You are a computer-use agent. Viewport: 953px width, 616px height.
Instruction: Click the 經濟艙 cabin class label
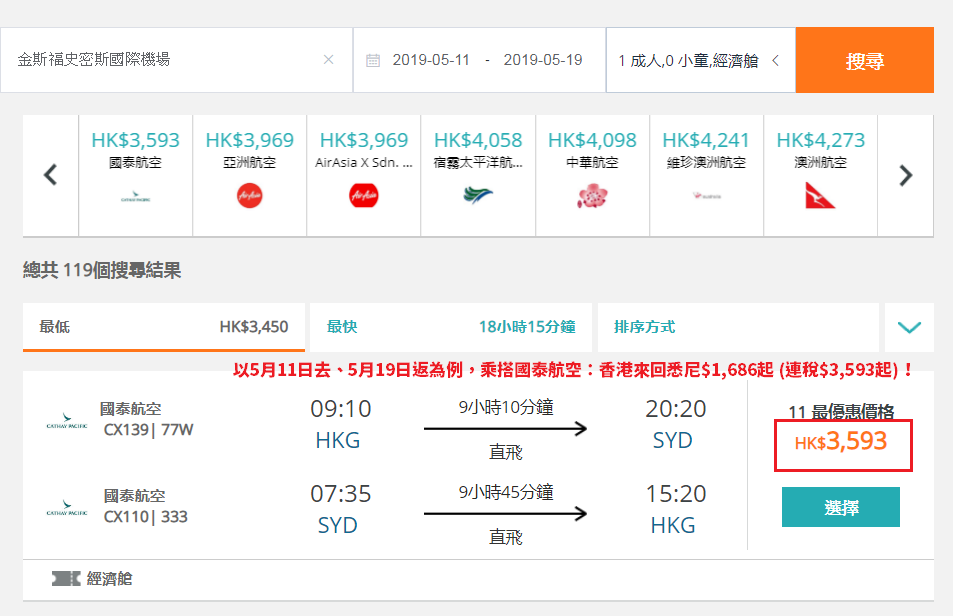[x=109, y=578]
